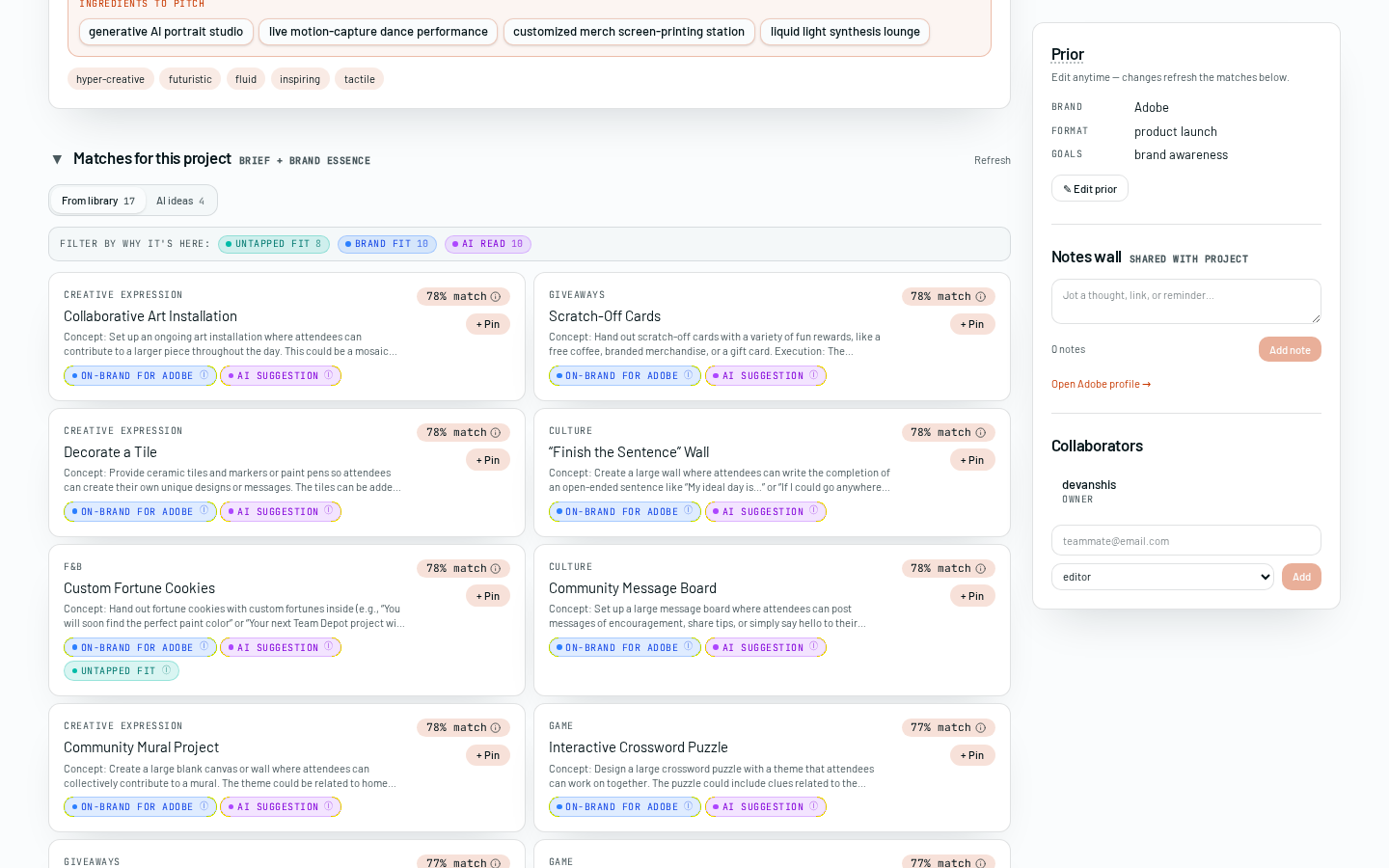Select the customized merch screen-printing station ingredient
Image resolution: width=1389 pixels, height=868 pixels.
pyautogui.click(x=629, y=32)
